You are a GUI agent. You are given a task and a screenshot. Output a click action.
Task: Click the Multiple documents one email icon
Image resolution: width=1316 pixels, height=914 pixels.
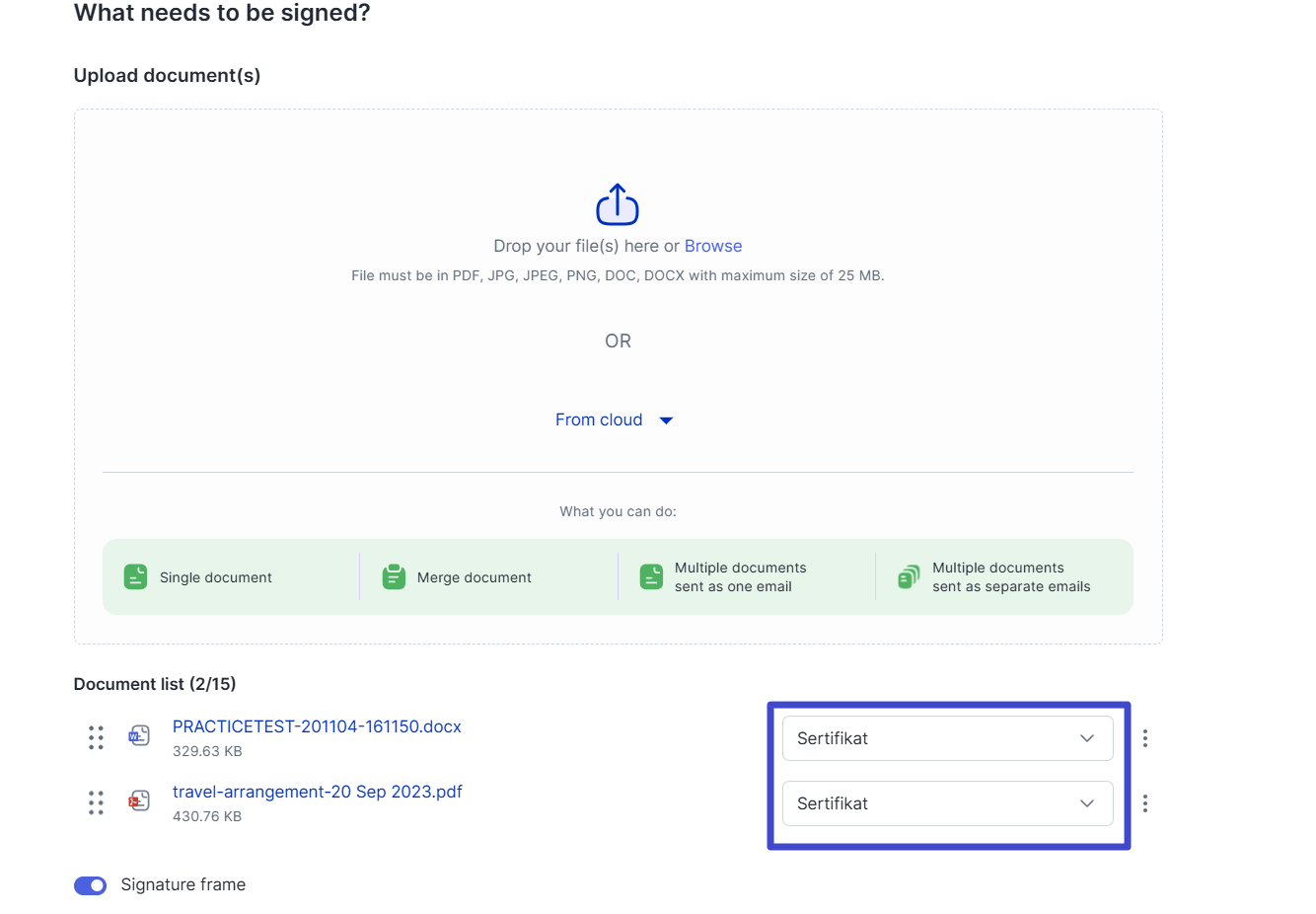[651, 576]
